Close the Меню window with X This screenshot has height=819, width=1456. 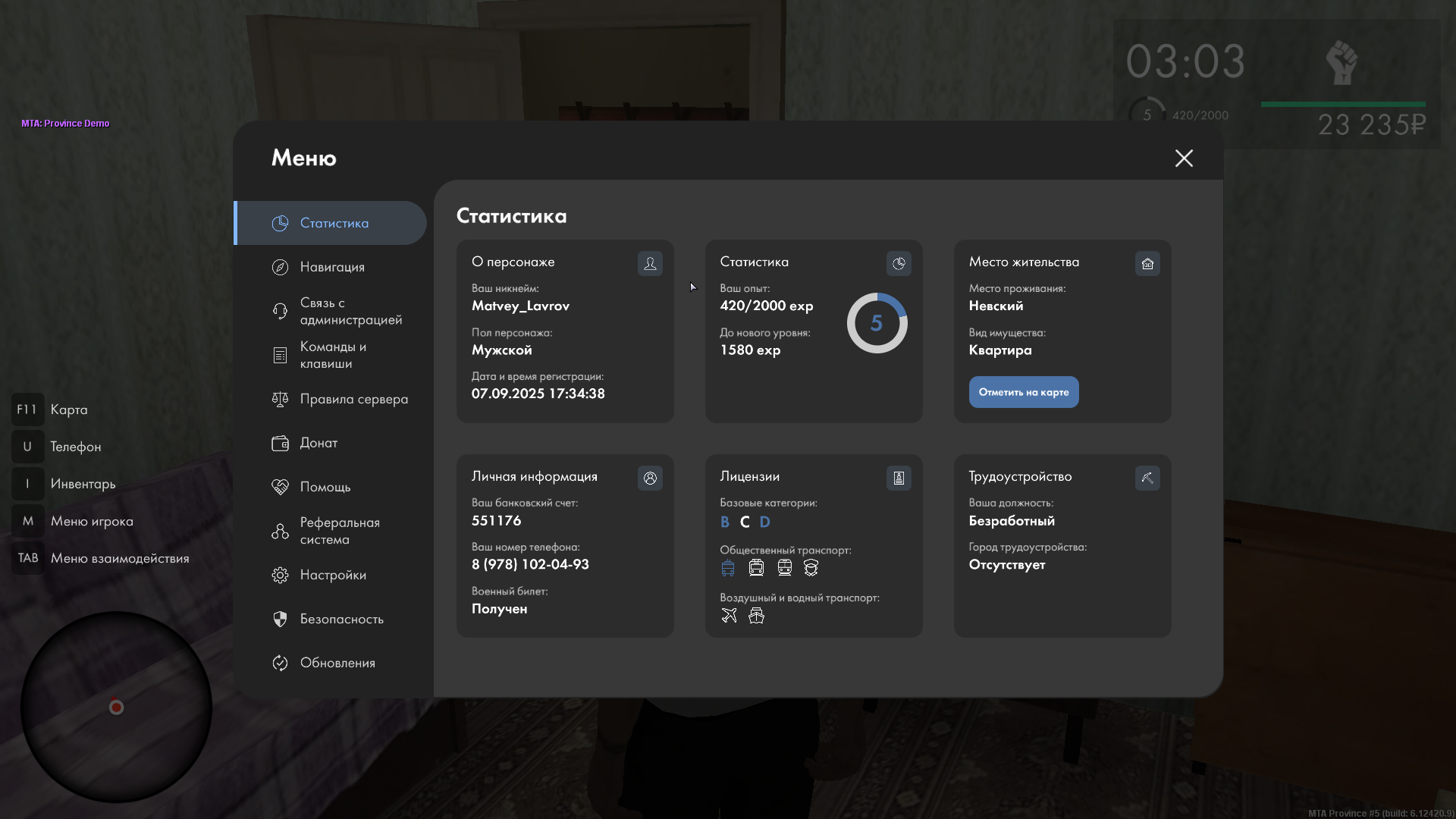coord(1184,158)
